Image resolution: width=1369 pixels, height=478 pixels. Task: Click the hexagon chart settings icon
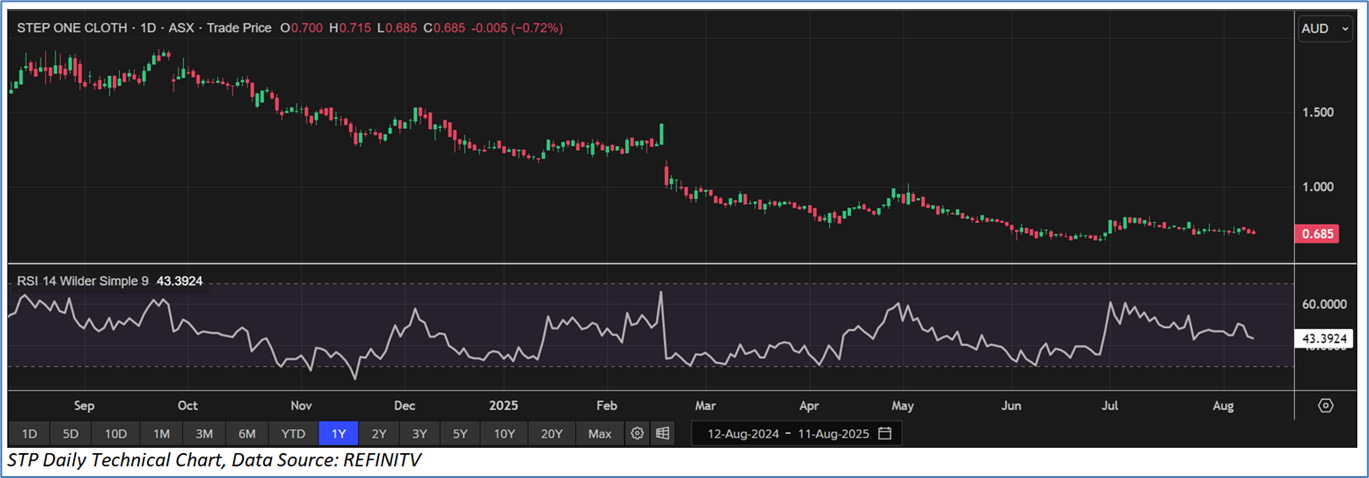click(x=1326, y=405)
